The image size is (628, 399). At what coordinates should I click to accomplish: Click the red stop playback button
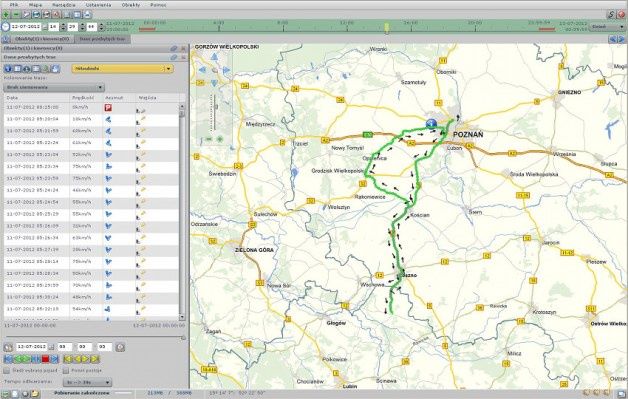pyautogui.click(x=45, y=359)
